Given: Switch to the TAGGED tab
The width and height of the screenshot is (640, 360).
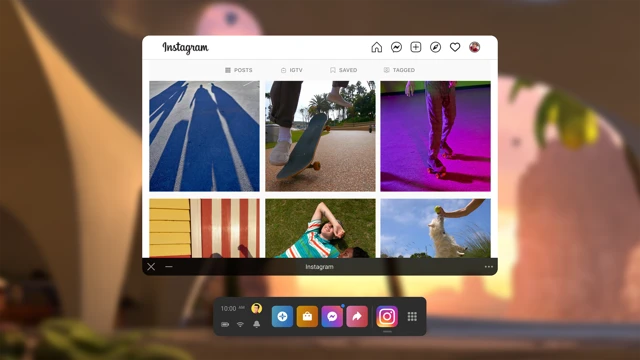Looking at the screenshot, I should (x=399, y=70).
